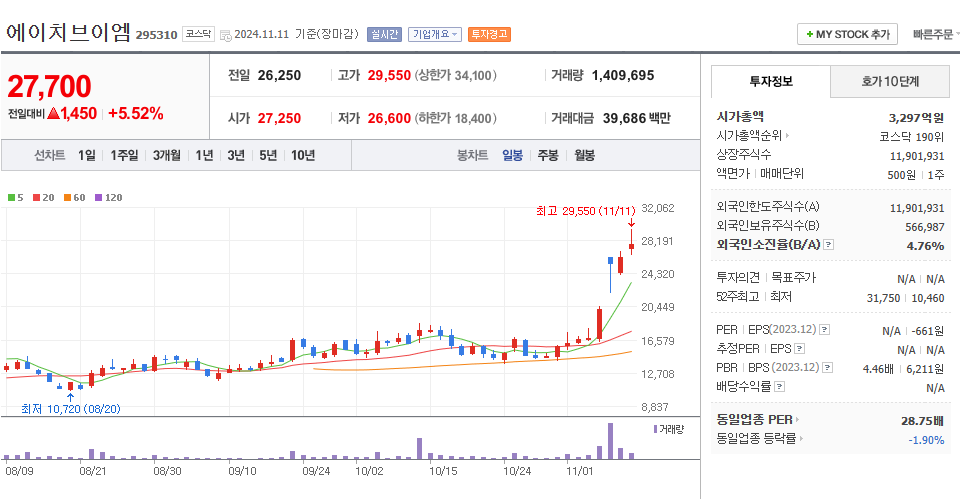Click the PBR value 4.46배

[878, 369]
